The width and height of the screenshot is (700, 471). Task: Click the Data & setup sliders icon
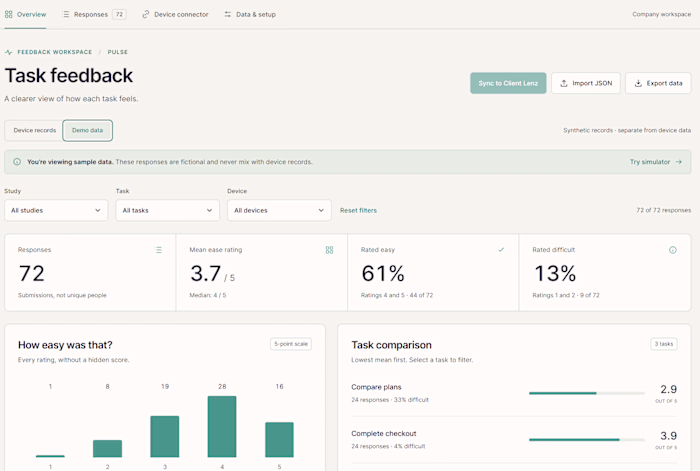click(x=228, y=14)
